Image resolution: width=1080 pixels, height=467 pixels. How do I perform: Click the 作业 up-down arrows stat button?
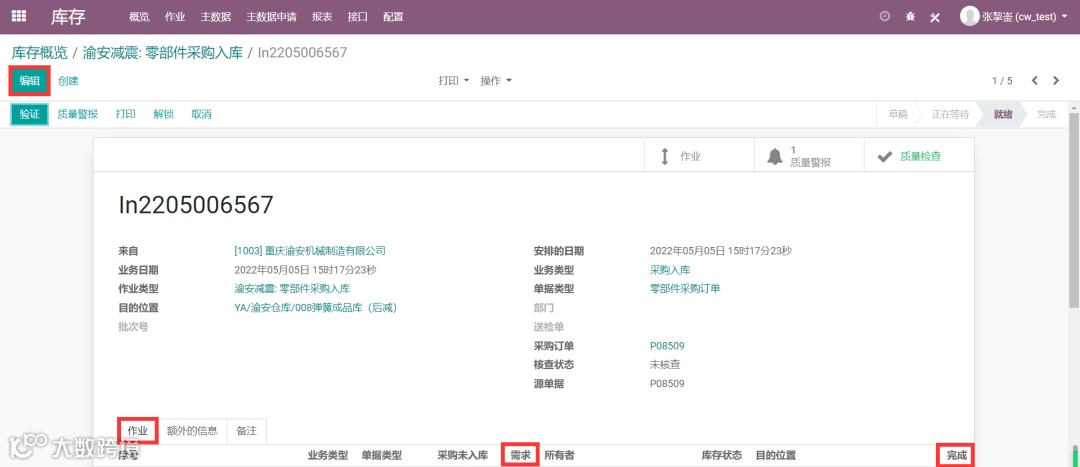(x=698, y=156)
